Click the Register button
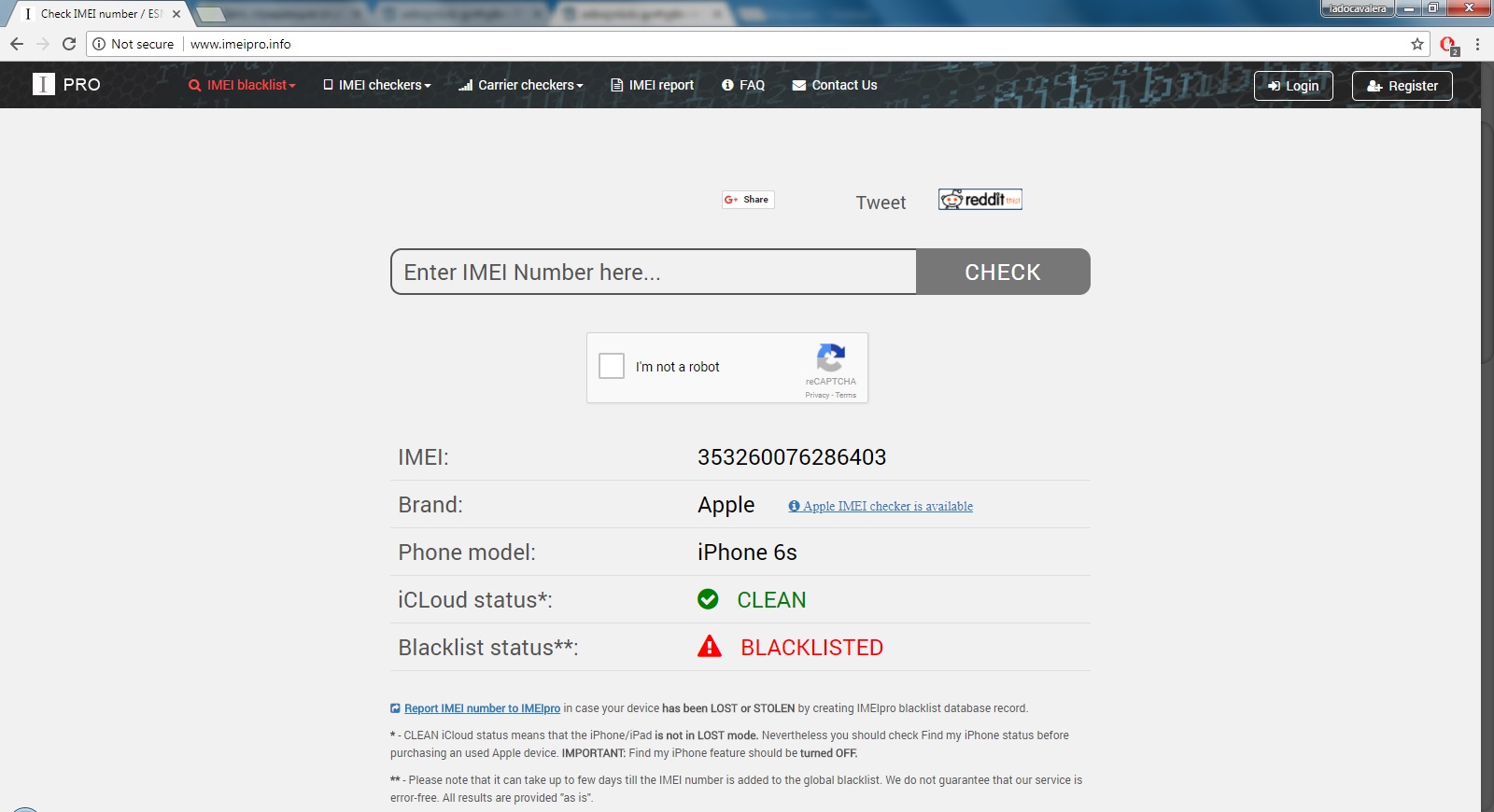Screen dimensions: 1494x812 coord(1402,86)
